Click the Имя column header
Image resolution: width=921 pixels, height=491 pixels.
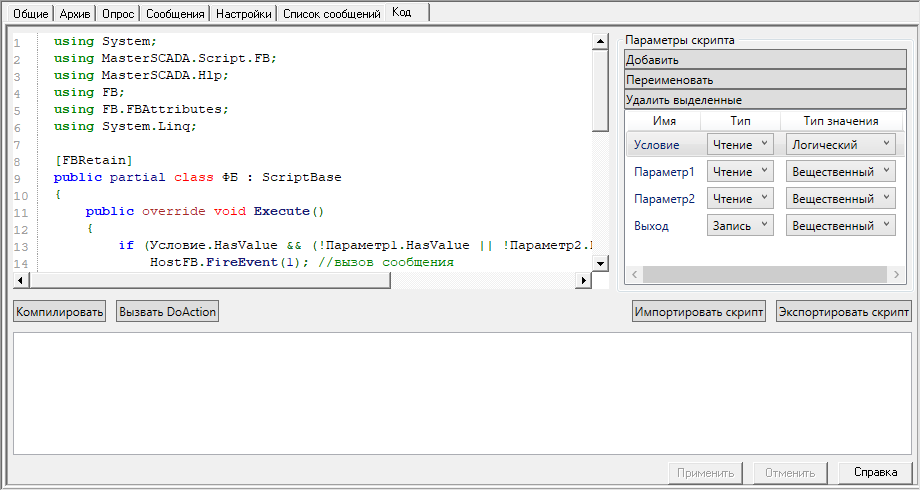click(664, 121)
